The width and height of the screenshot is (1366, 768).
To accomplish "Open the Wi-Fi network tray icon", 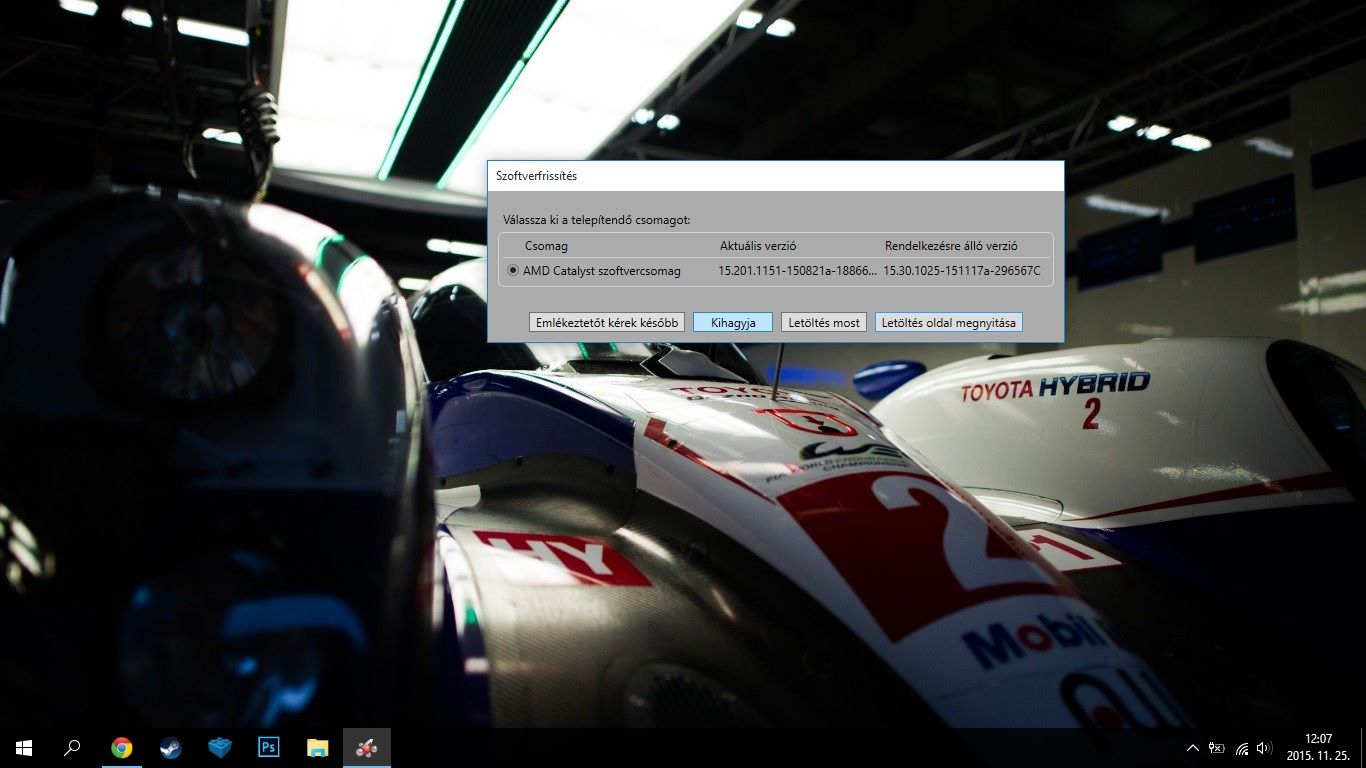I will pos(1242,747).
